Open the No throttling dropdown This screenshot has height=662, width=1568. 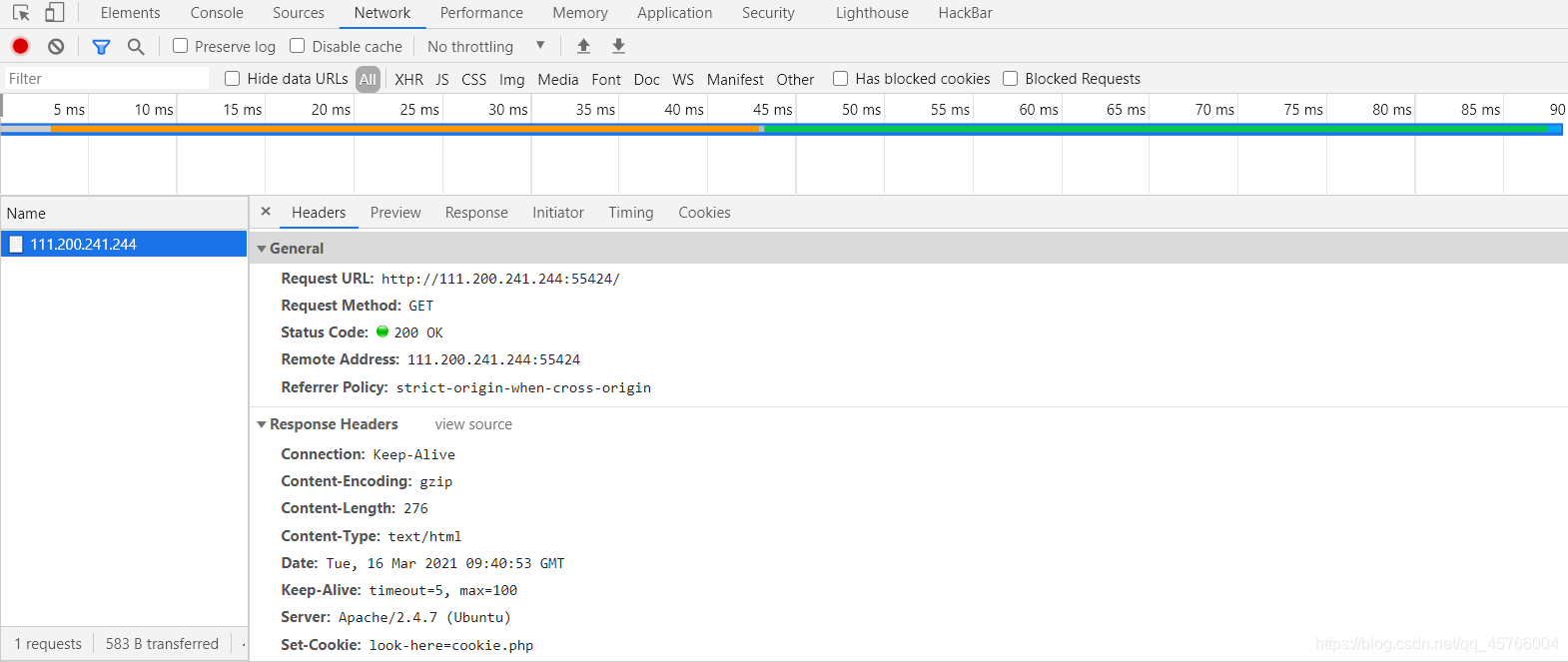pos(486,46)
